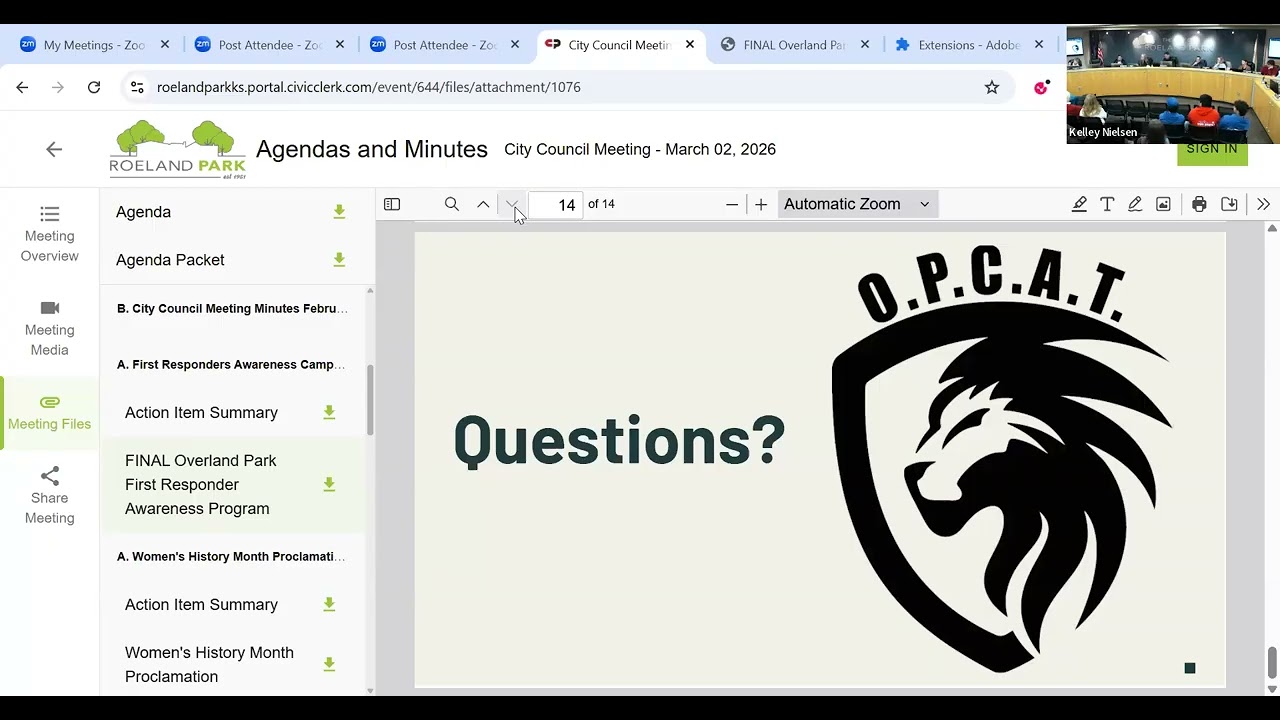
Task: Open Action Item Summary under Women's History
Action: 201,604
